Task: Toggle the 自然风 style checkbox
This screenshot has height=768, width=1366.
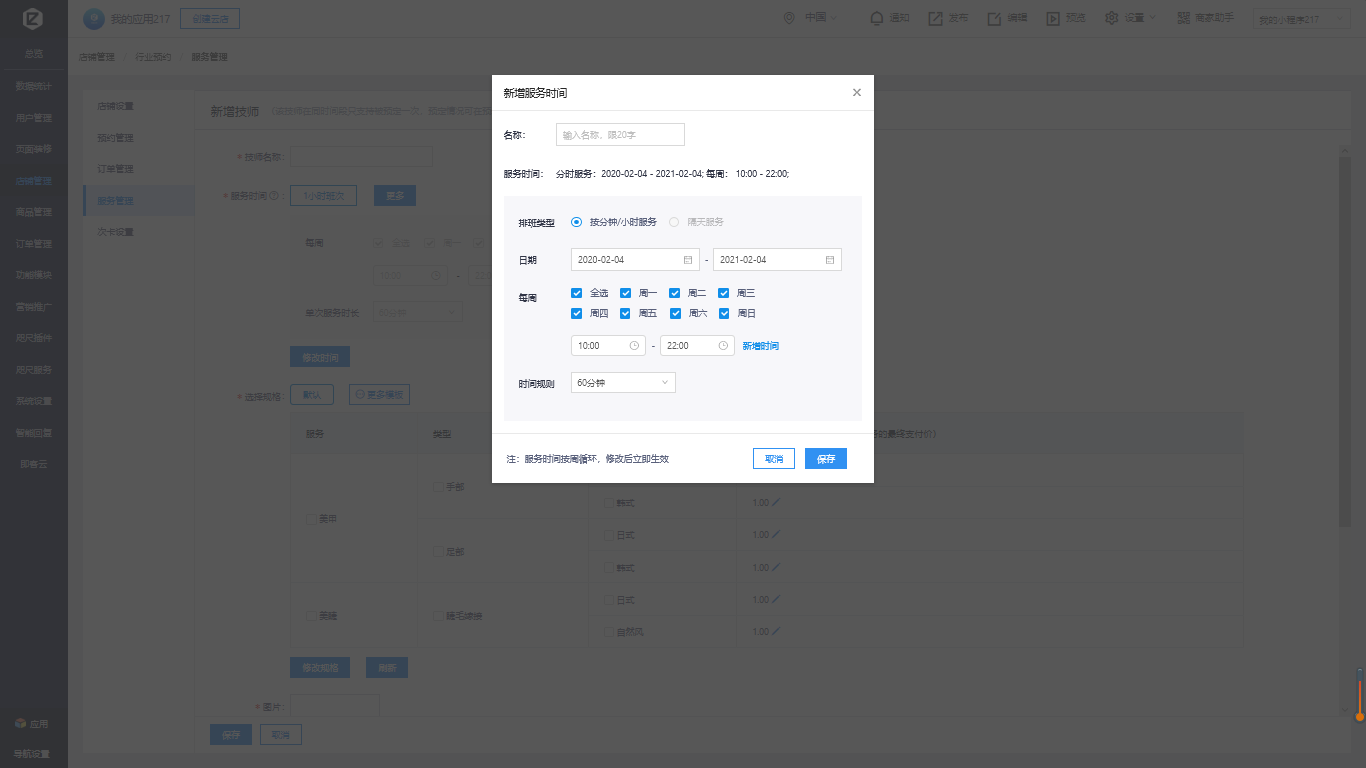Action: [x=608, y=632]
